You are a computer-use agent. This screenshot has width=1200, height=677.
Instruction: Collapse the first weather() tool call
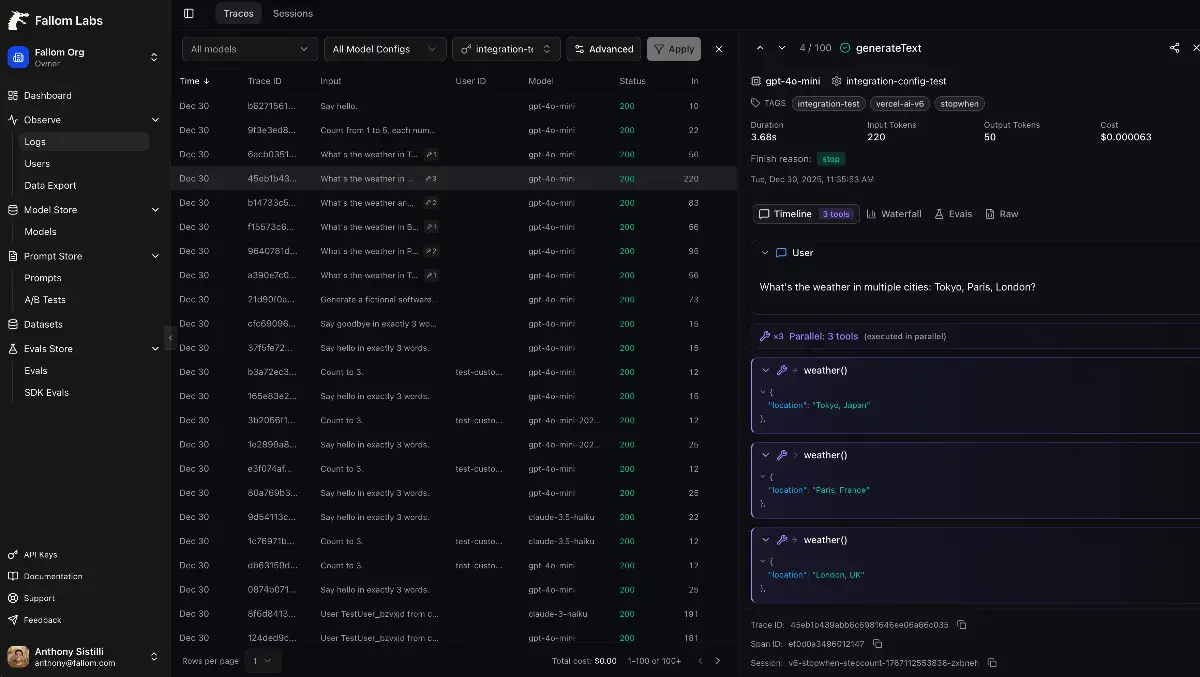click(x=766, y=370)
